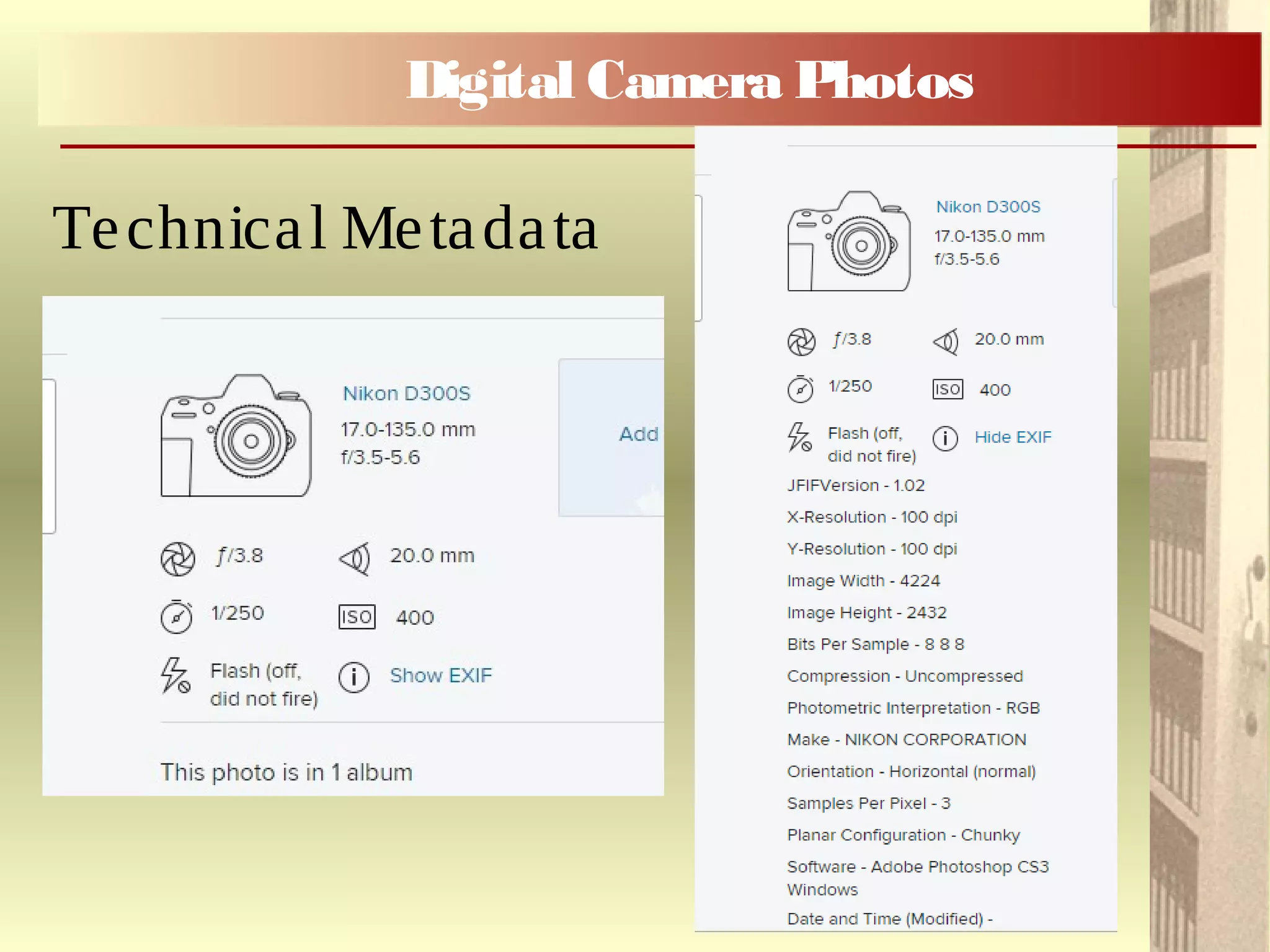
Task: Click shutter speed timer icon in right panel
Action: 801,389
